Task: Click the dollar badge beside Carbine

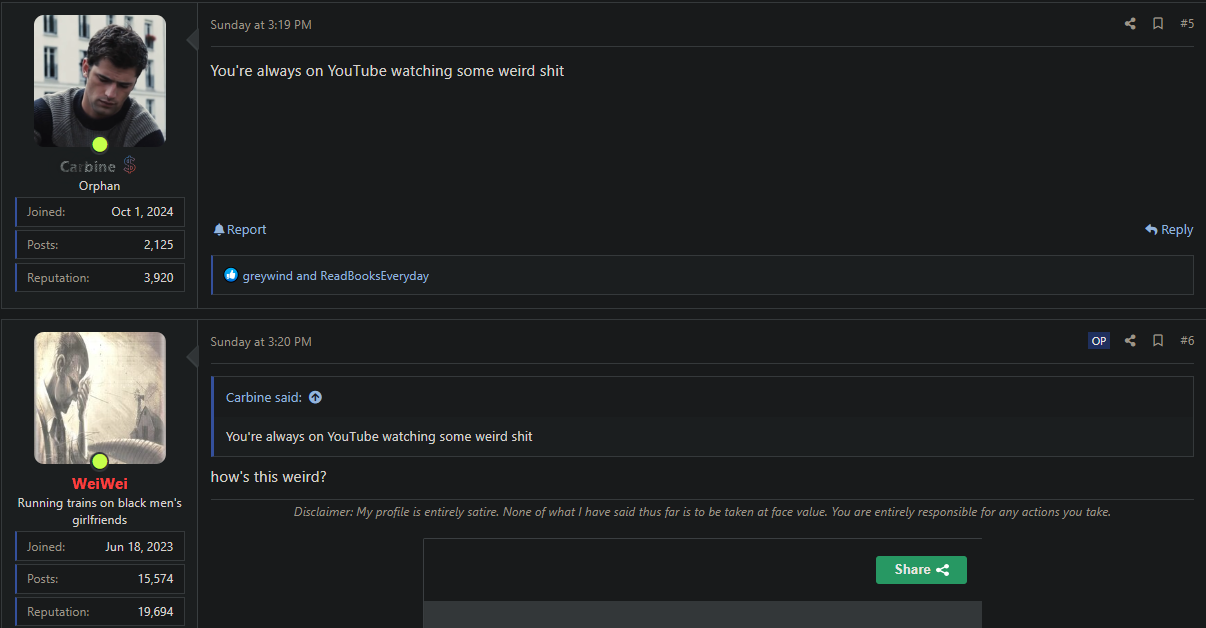Action: [130, 166]
